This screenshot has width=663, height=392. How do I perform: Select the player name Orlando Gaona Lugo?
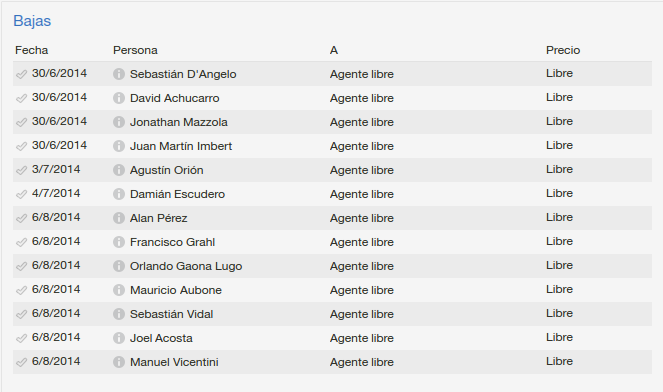click(x=186, y=266)
